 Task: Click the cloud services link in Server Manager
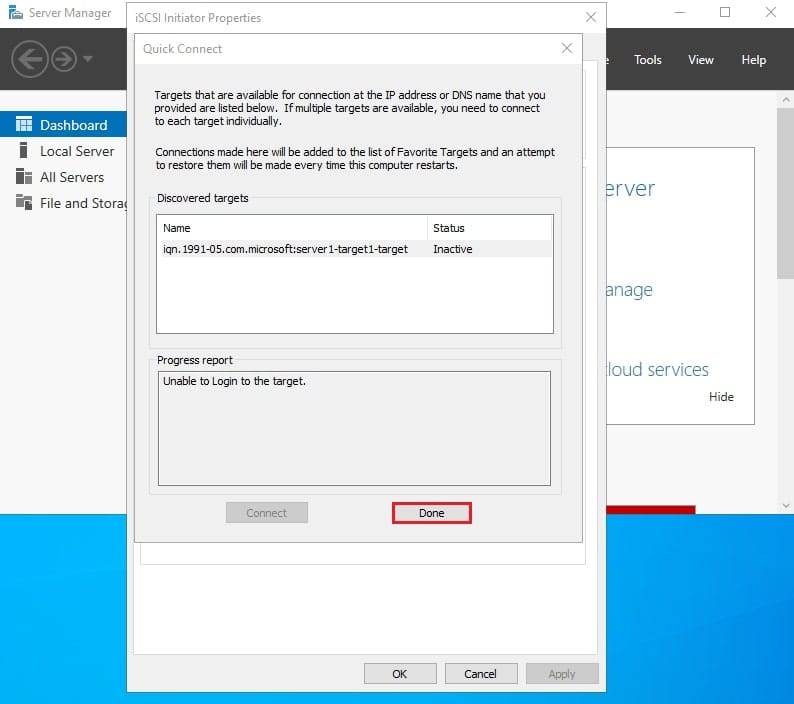click(657, 370)
